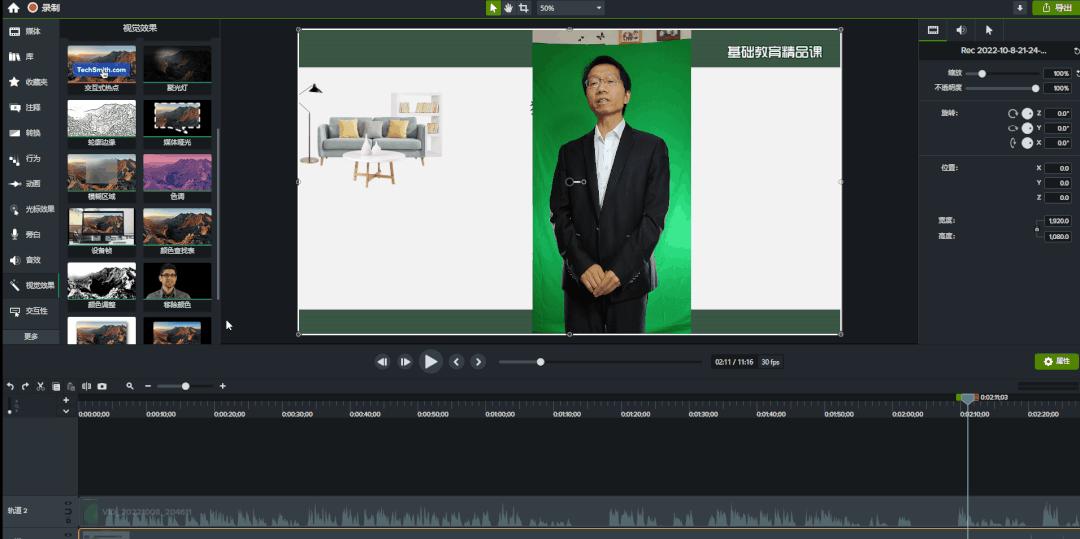The image size is (1080, 539).
Task: Open the 交互性 interactivity tab
Action: 30,311
